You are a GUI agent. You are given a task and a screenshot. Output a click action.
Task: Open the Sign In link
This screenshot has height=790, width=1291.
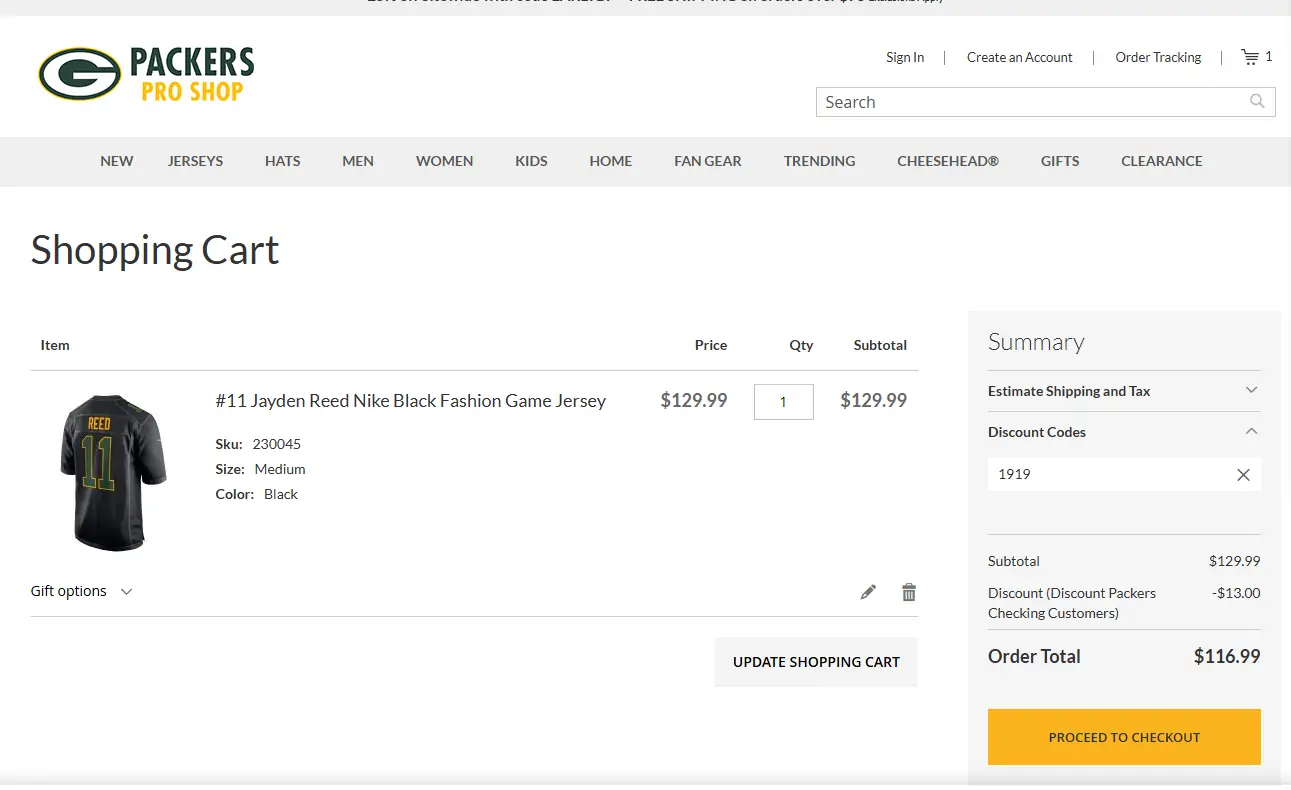(x=904, y=57)
